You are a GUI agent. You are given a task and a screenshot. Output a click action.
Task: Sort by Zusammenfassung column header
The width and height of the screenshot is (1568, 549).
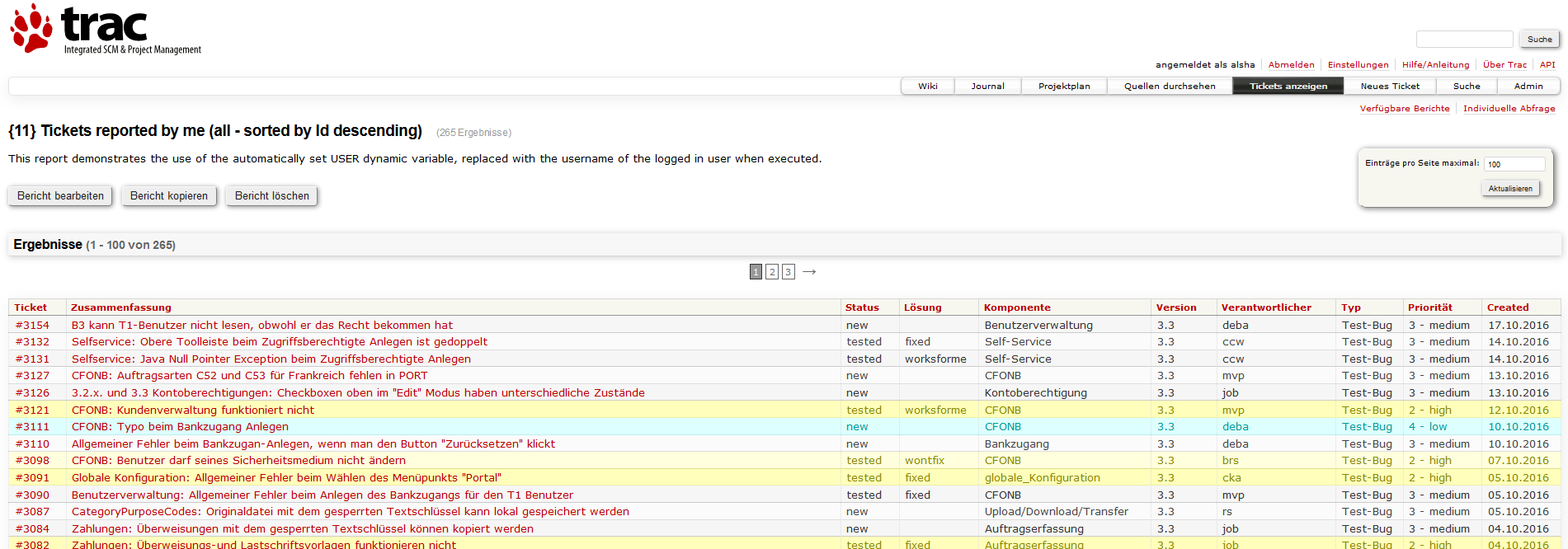point(121,307)
